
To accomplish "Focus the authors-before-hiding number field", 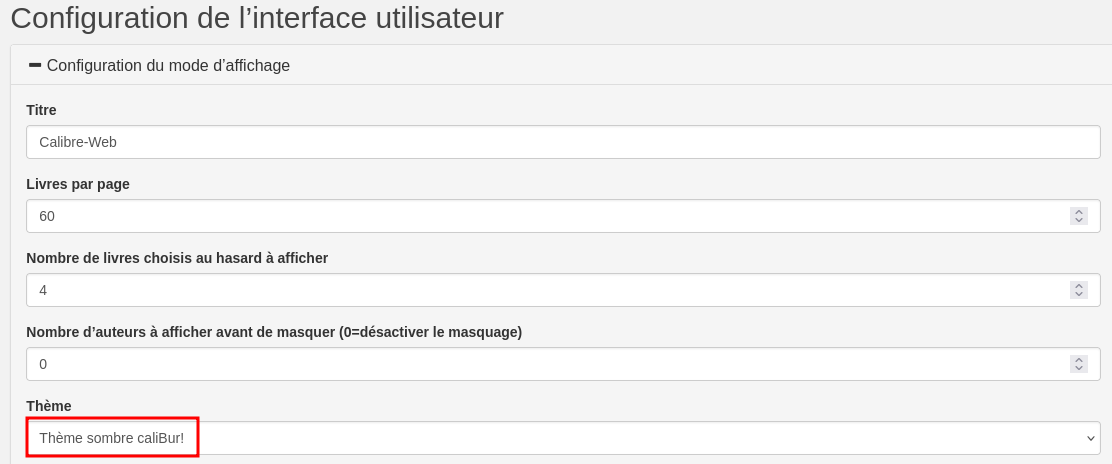I will coord(545,364).
